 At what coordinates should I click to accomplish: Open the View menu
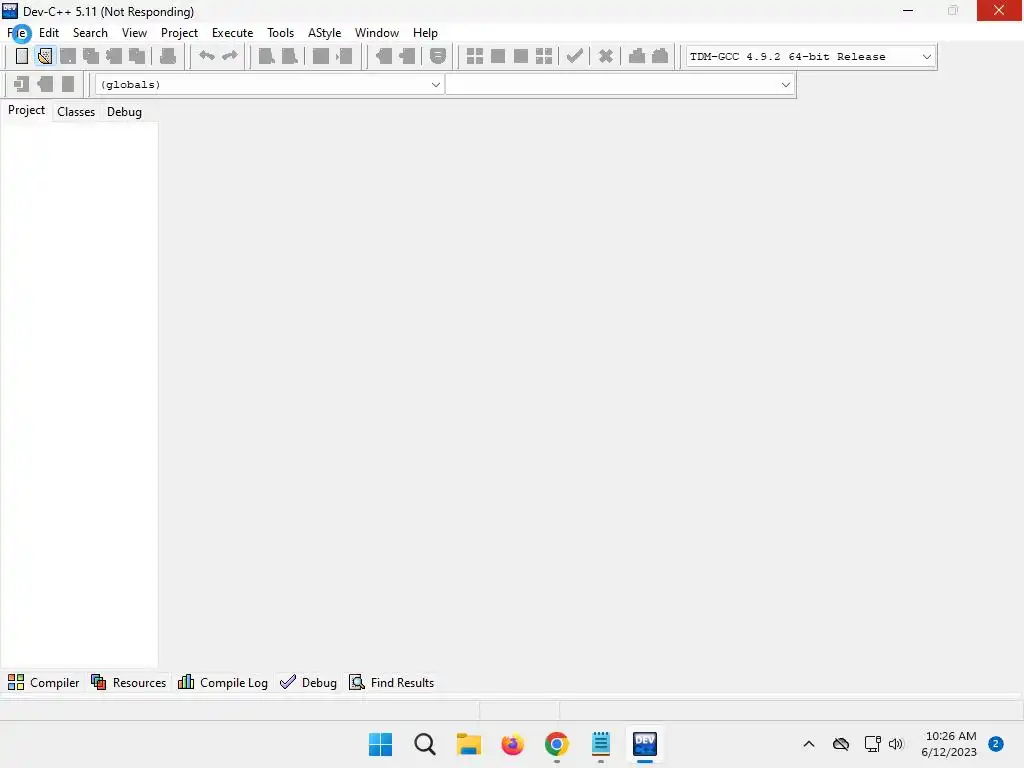pos(135,33)
